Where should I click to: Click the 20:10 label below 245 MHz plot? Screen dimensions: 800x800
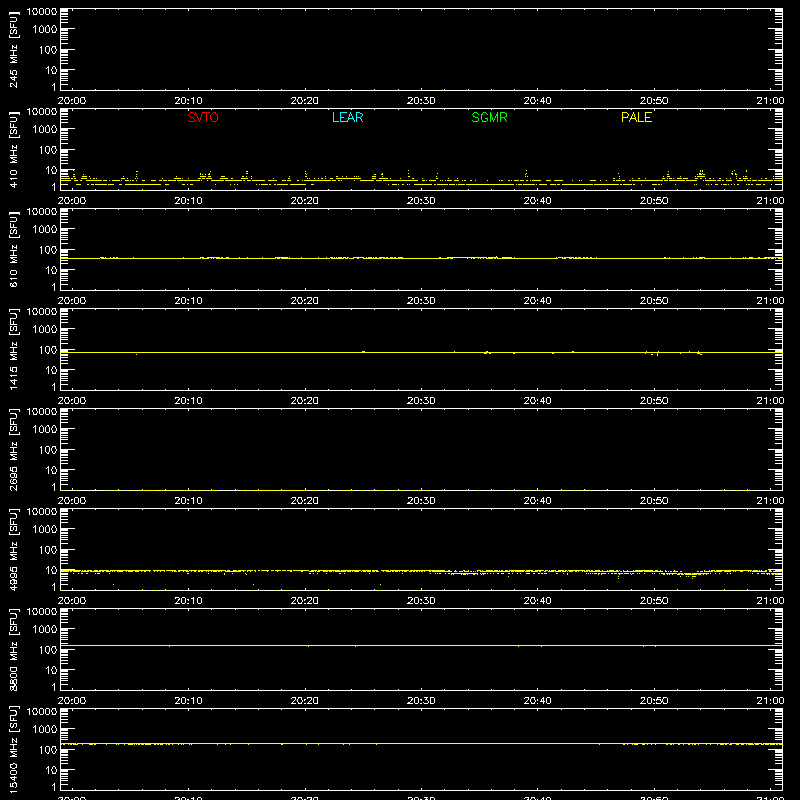point(188,101)
